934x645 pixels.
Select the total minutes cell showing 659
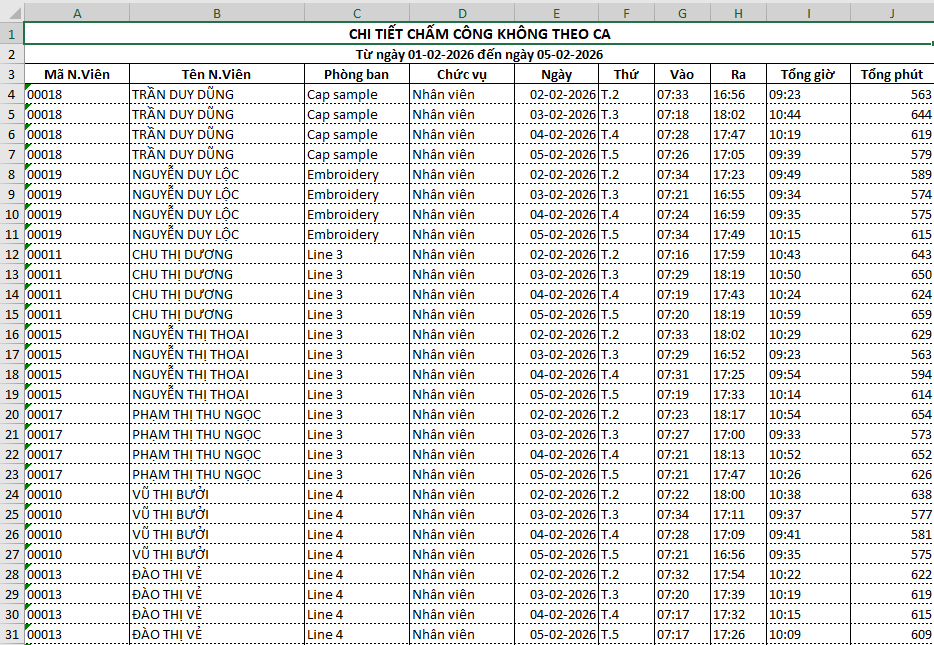pos(891,314)
